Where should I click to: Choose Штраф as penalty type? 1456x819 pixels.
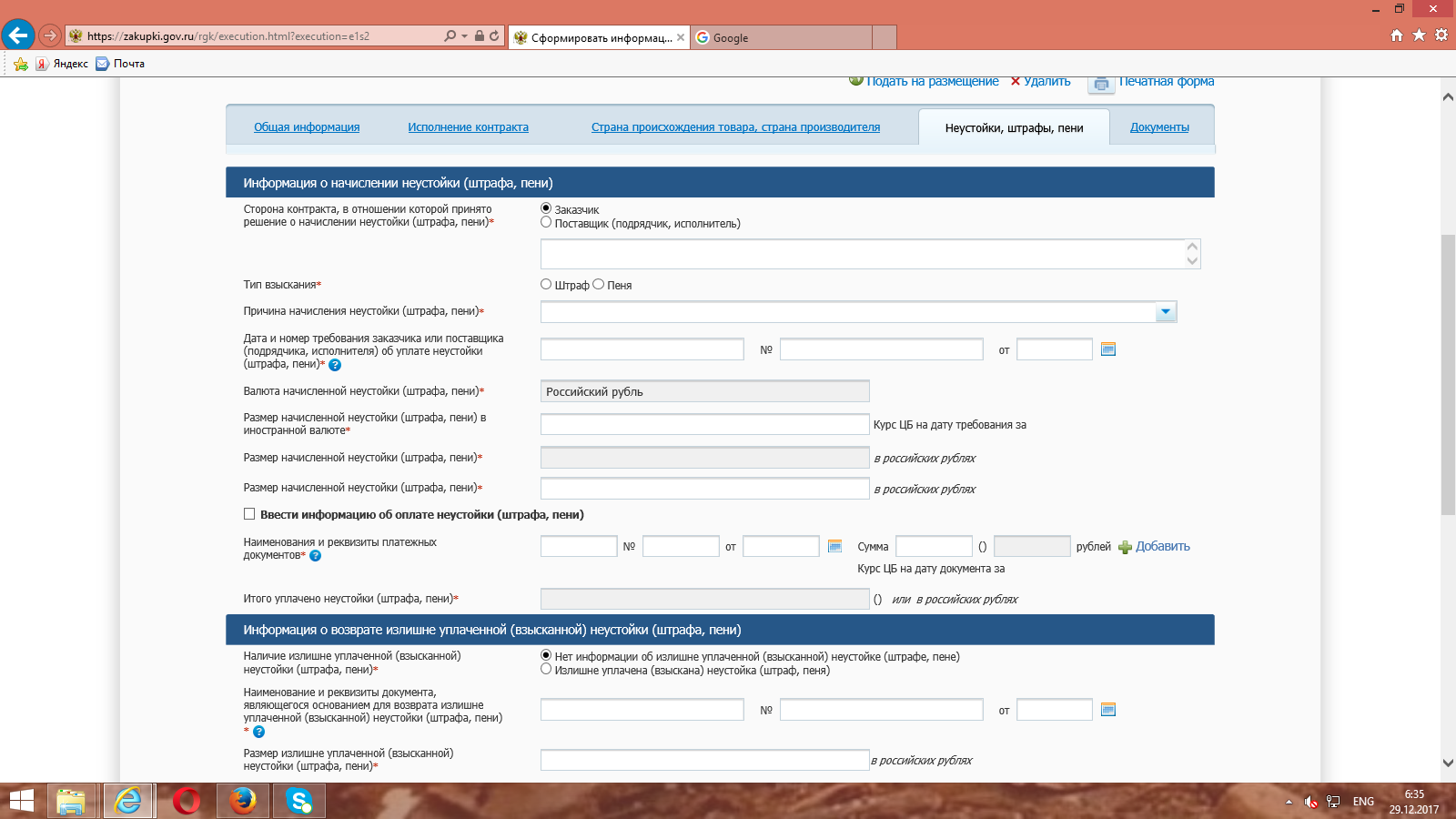(546, 284)
